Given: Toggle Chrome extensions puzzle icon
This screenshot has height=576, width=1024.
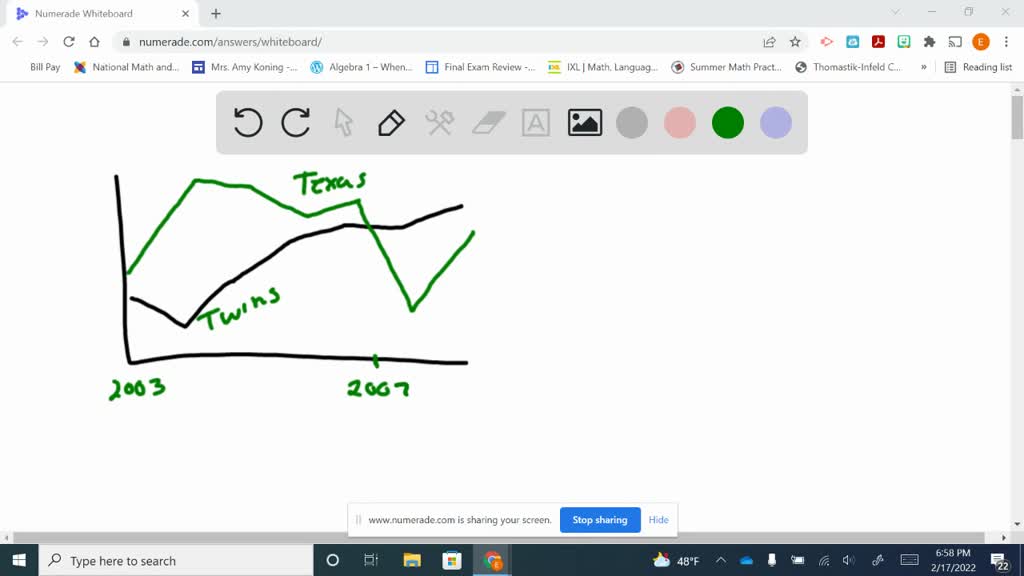Looking at the screenshot, I should tap(929, 41).
